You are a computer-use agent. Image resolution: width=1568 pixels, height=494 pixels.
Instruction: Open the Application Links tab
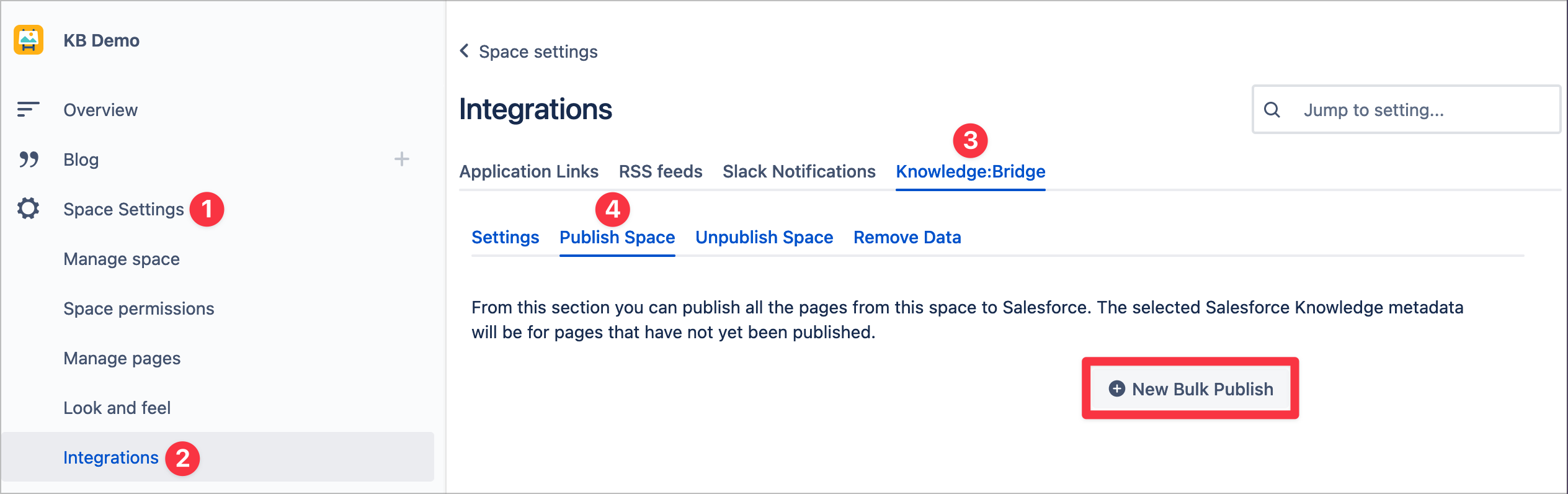click(x=528, y=171)
